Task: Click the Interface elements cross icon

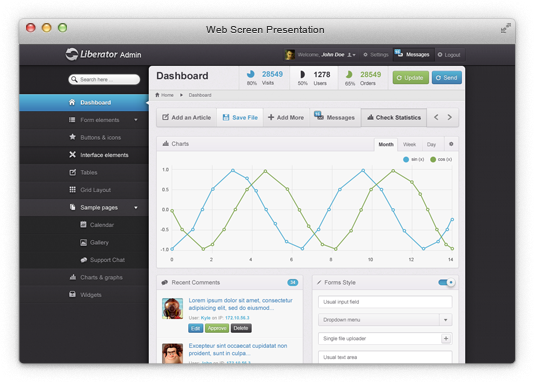Action: coord(72,155)
